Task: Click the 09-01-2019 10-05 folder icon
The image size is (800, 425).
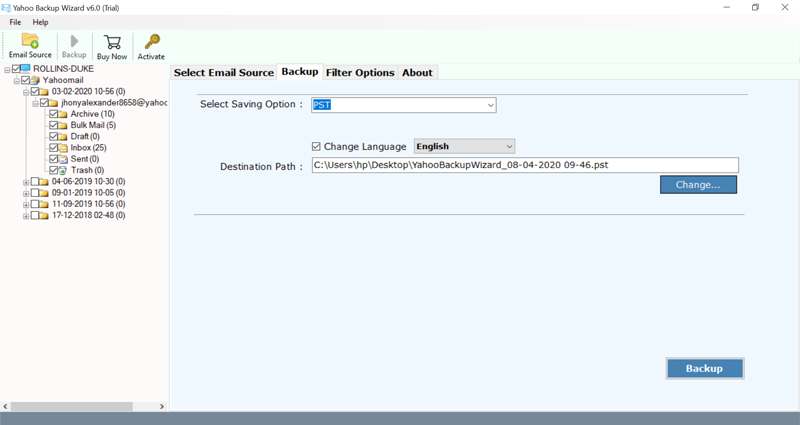Action: pyautogui.click(x=44, y=192)
